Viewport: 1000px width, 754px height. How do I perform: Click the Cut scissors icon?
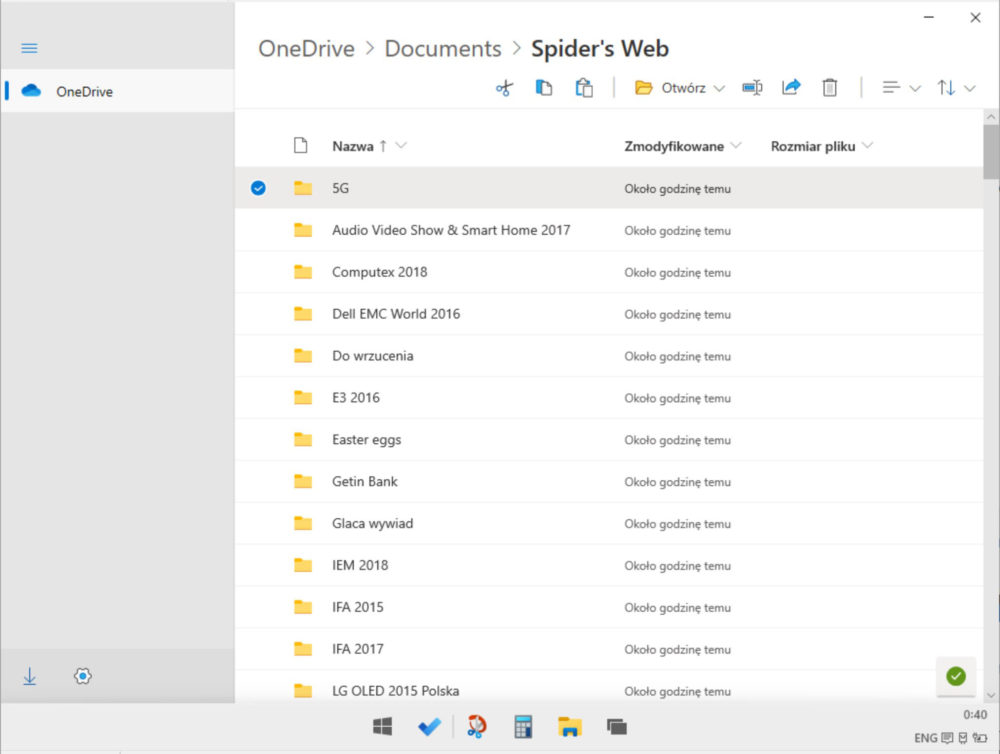point(504,88)
